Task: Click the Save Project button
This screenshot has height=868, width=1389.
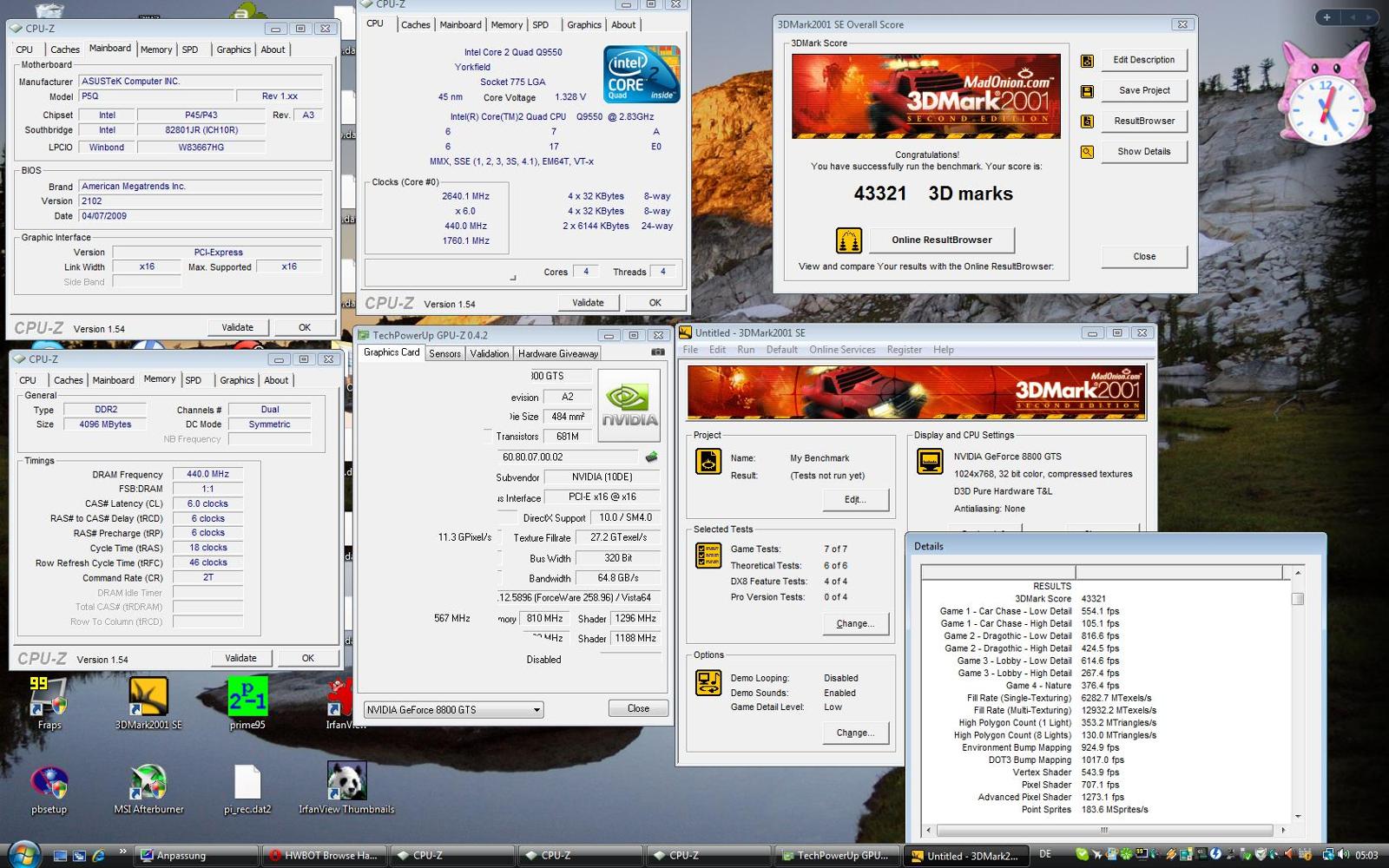Action: (x=1143, y=90)
